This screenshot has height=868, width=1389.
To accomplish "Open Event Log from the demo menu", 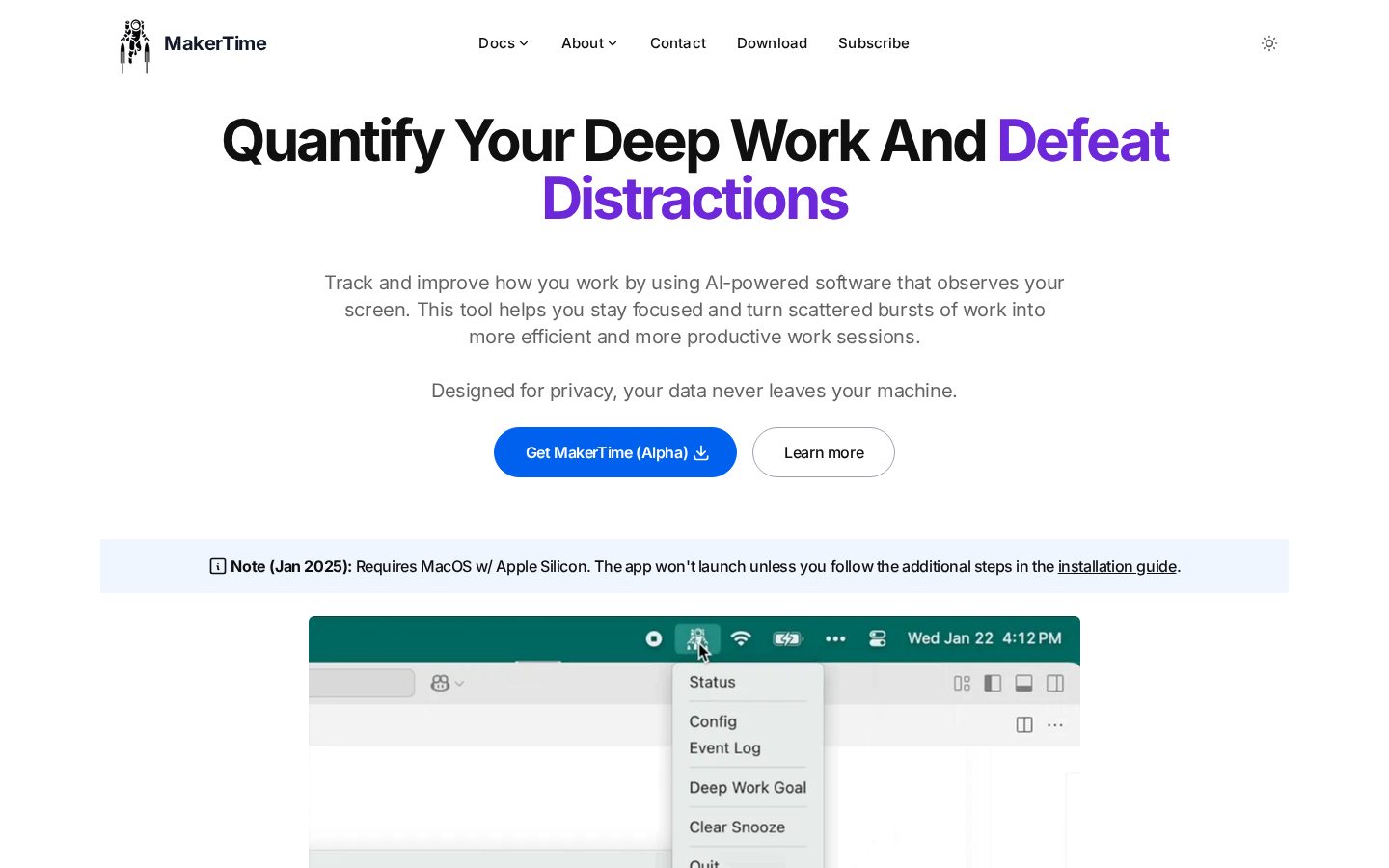I will coord(725,748).
